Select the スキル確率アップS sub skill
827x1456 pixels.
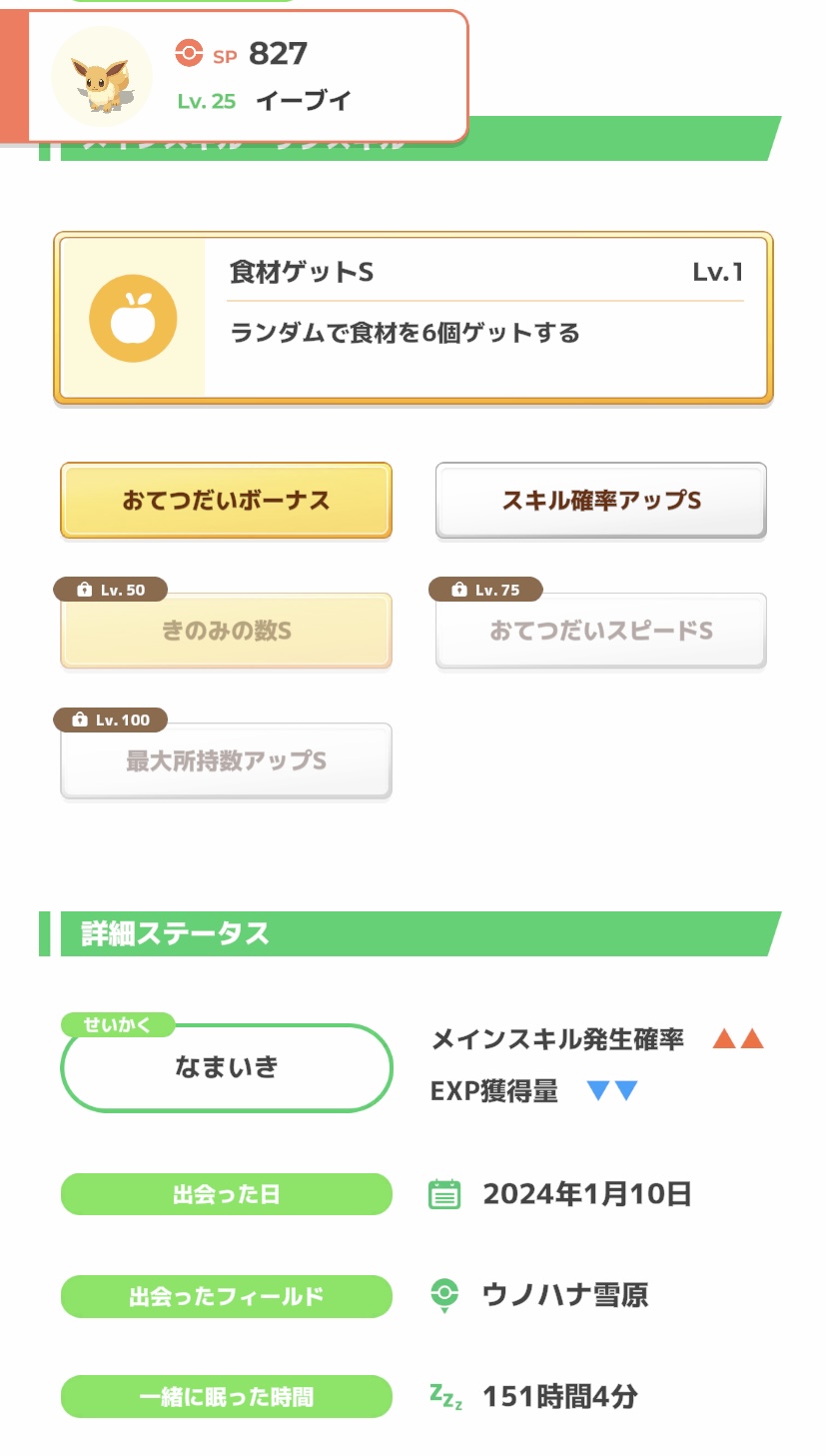(x=600, y=501)
